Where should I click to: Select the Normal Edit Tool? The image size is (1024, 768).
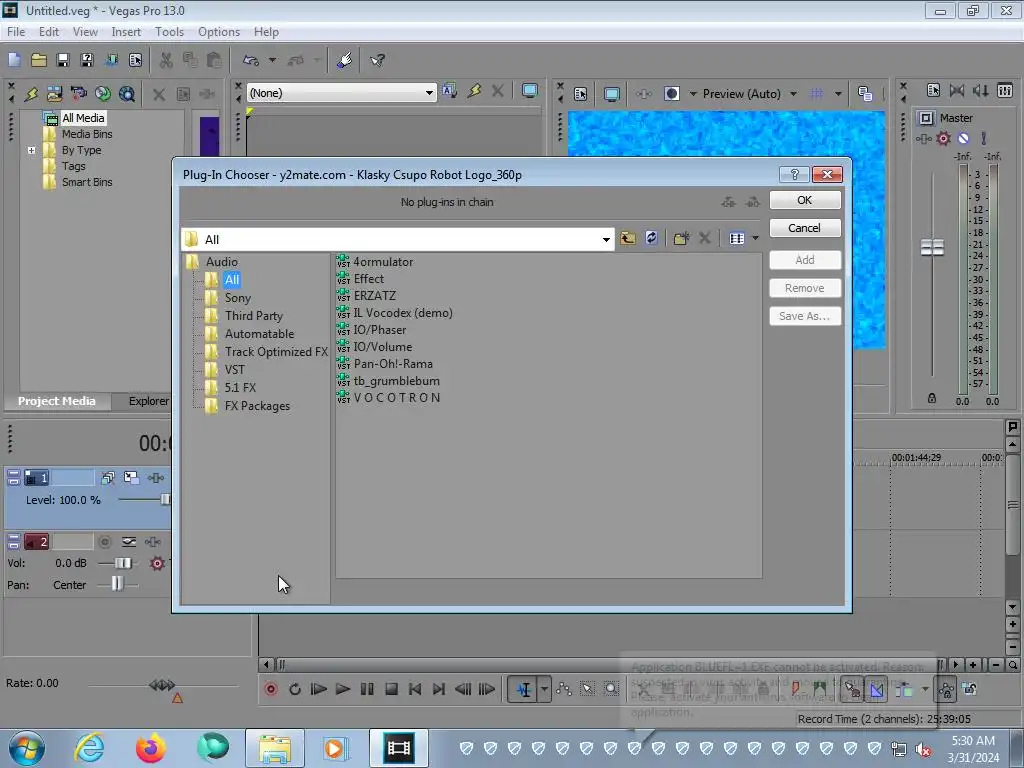coord(524,689)
